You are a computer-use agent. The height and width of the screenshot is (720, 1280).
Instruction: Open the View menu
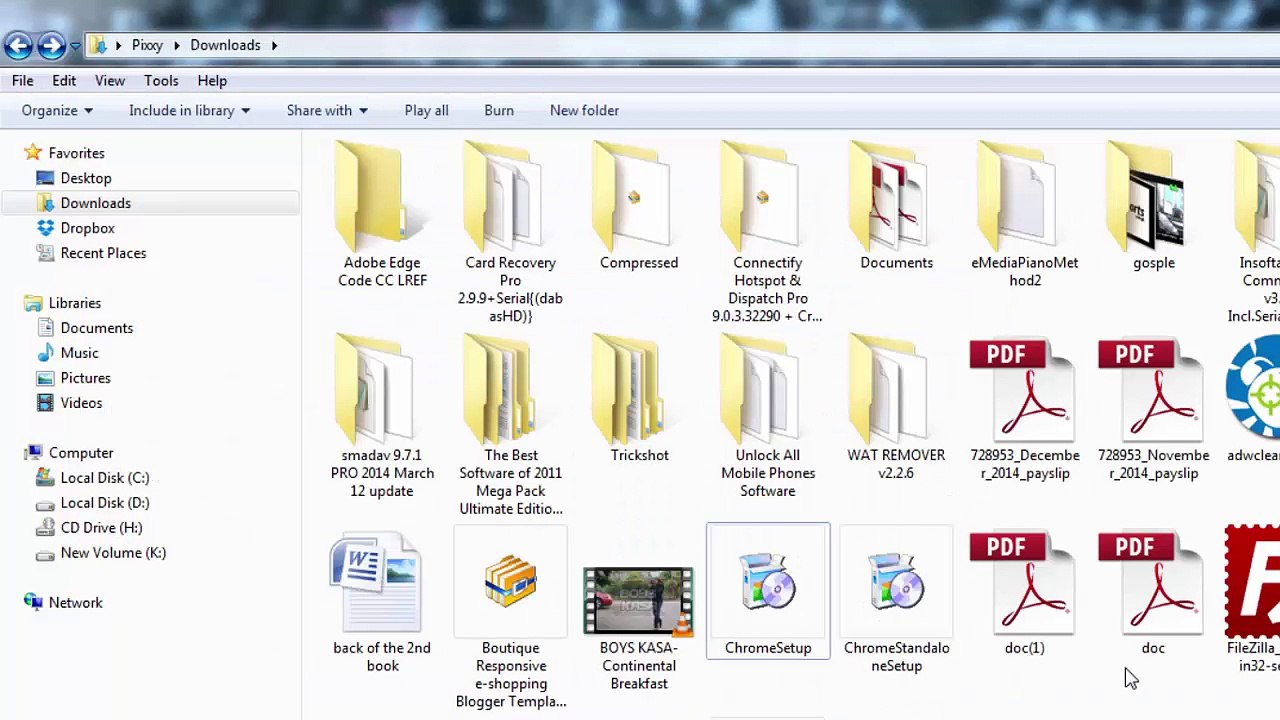[110, 80]
